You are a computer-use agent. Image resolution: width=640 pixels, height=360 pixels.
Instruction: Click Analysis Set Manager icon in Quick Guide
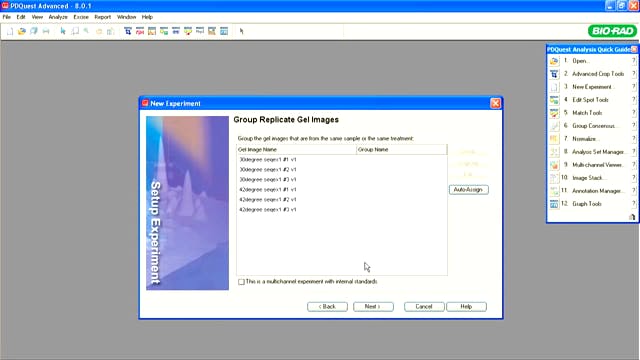pyautogui.click(x=554, y=152)
